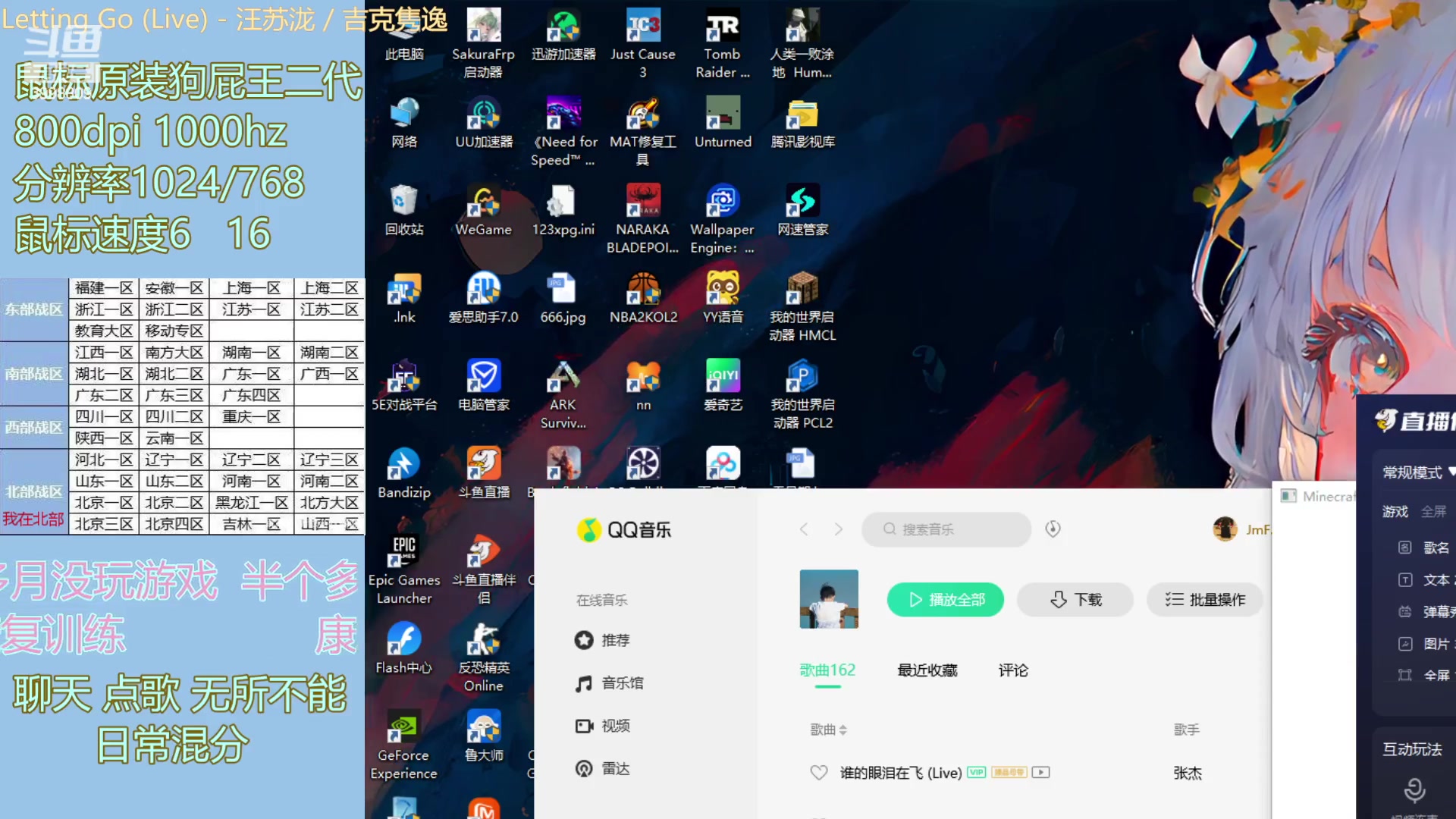This screenshot has width=1456, height=819.
Task: Click the QQ音乐 logo
Action: tap(624, 529)
